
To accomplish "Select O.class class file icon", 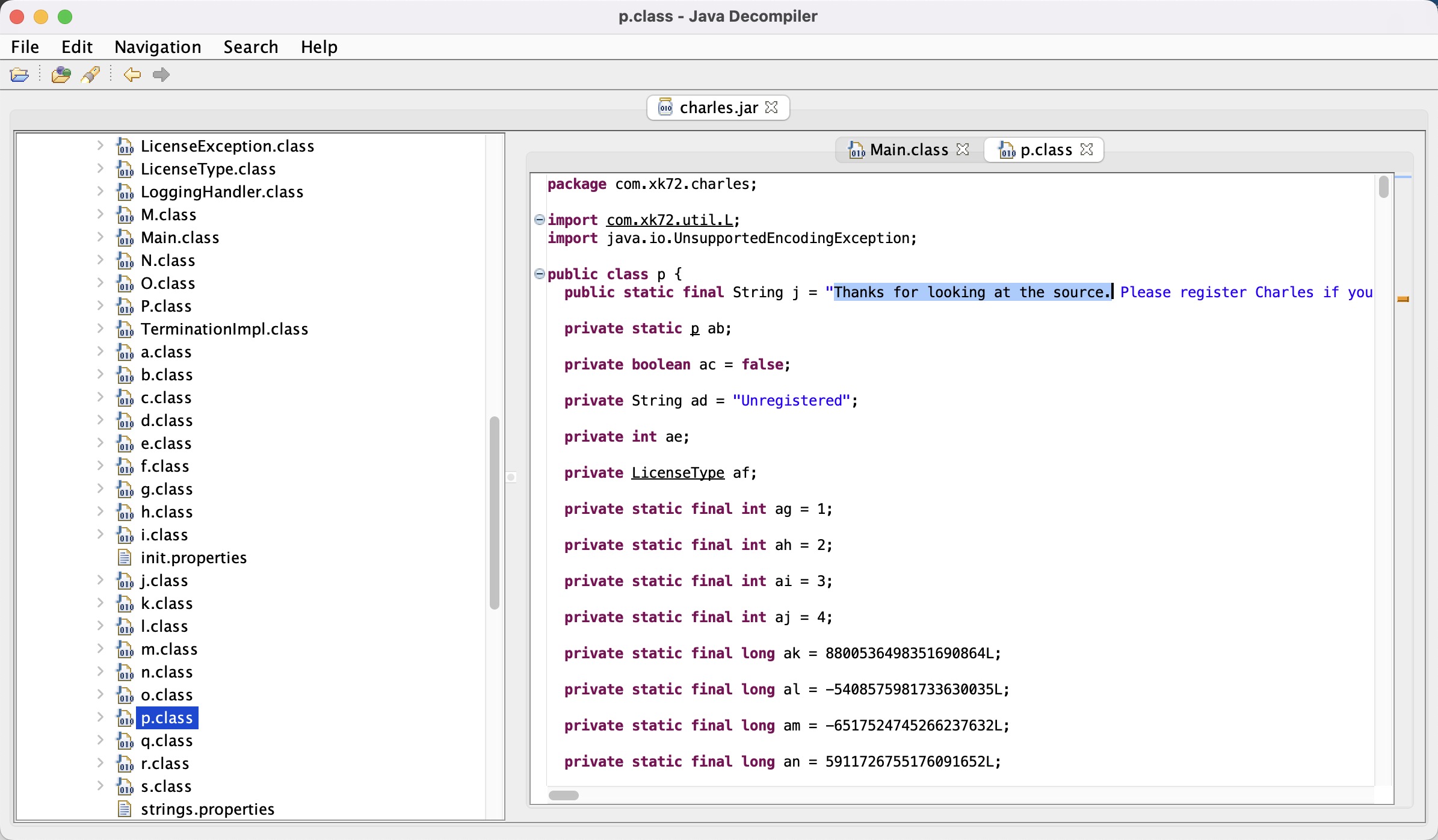I will [125, 283].
